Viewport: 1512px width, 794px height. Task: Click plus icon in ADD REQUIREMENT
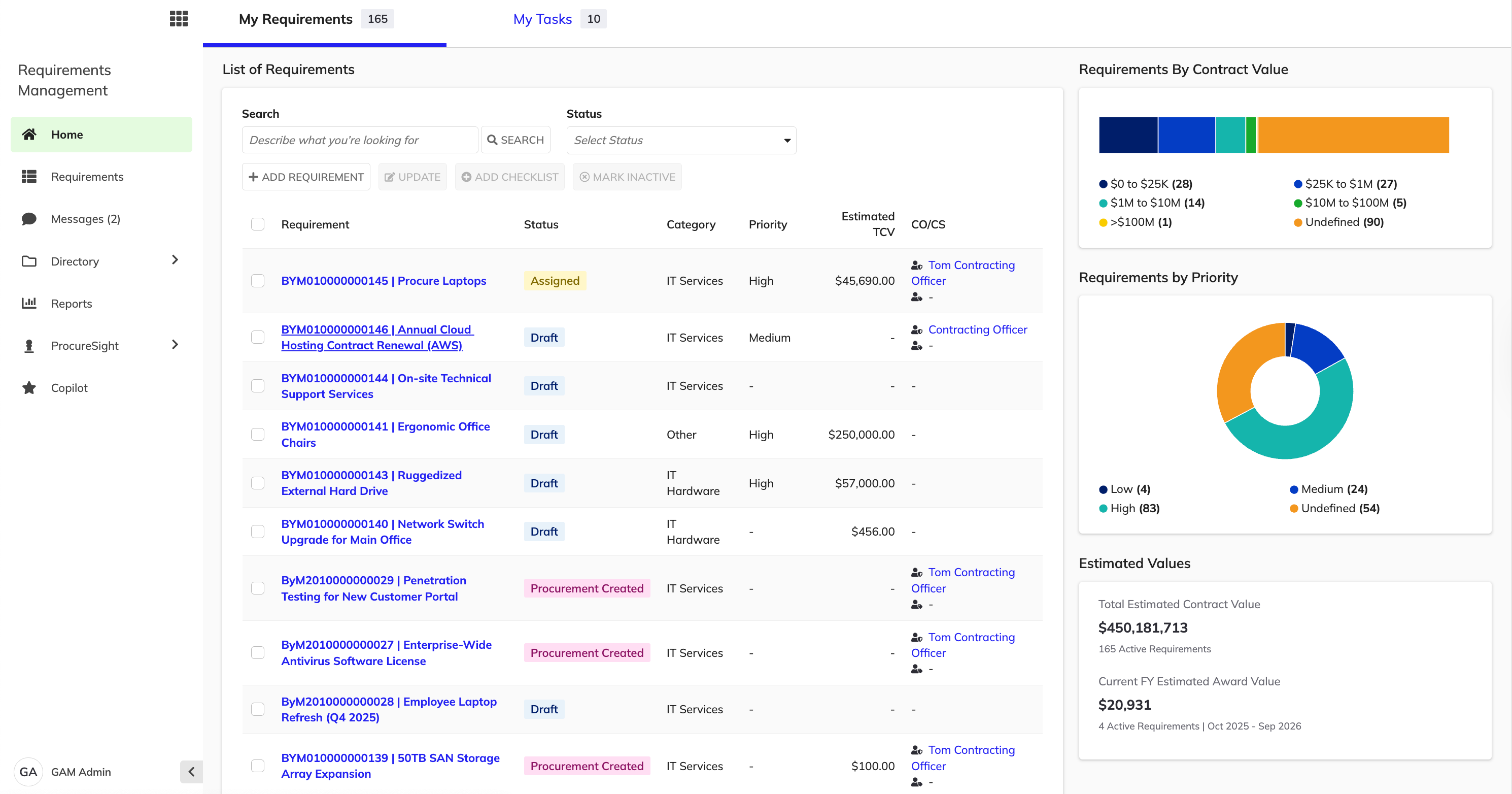point(254,177)
